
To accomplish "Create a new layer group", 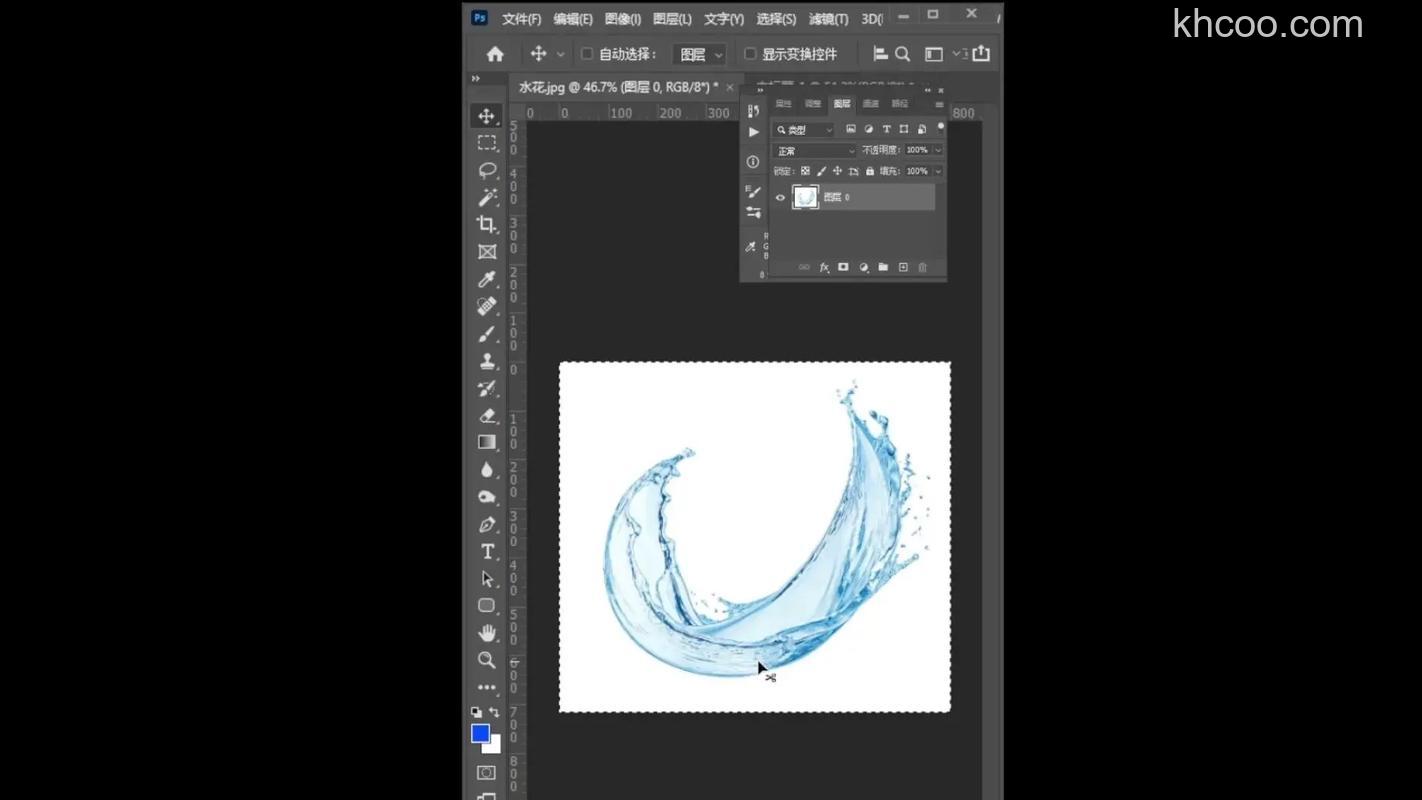I will 883,267.
